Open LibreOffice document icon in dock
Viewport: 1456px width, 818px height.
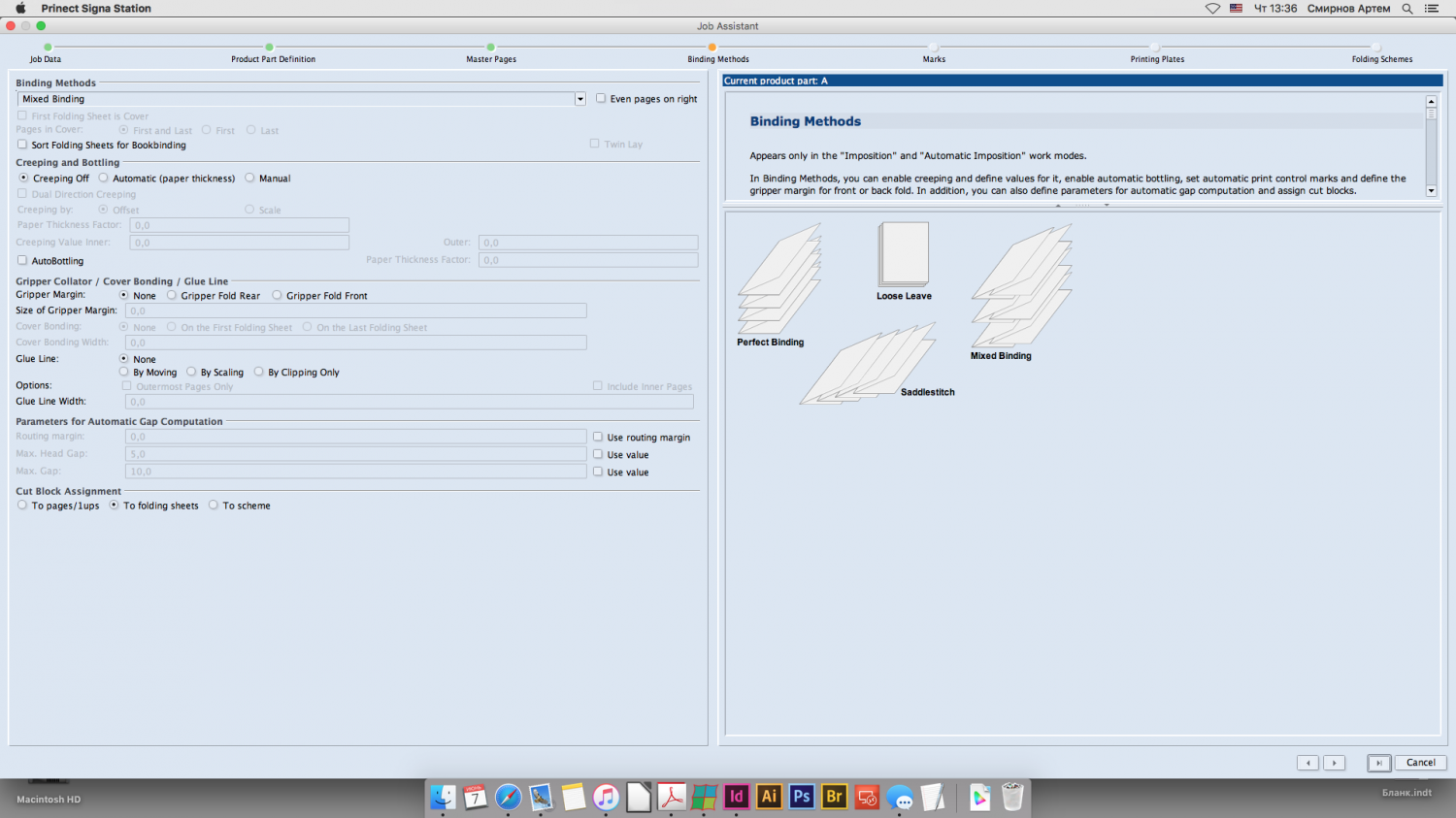639,797
